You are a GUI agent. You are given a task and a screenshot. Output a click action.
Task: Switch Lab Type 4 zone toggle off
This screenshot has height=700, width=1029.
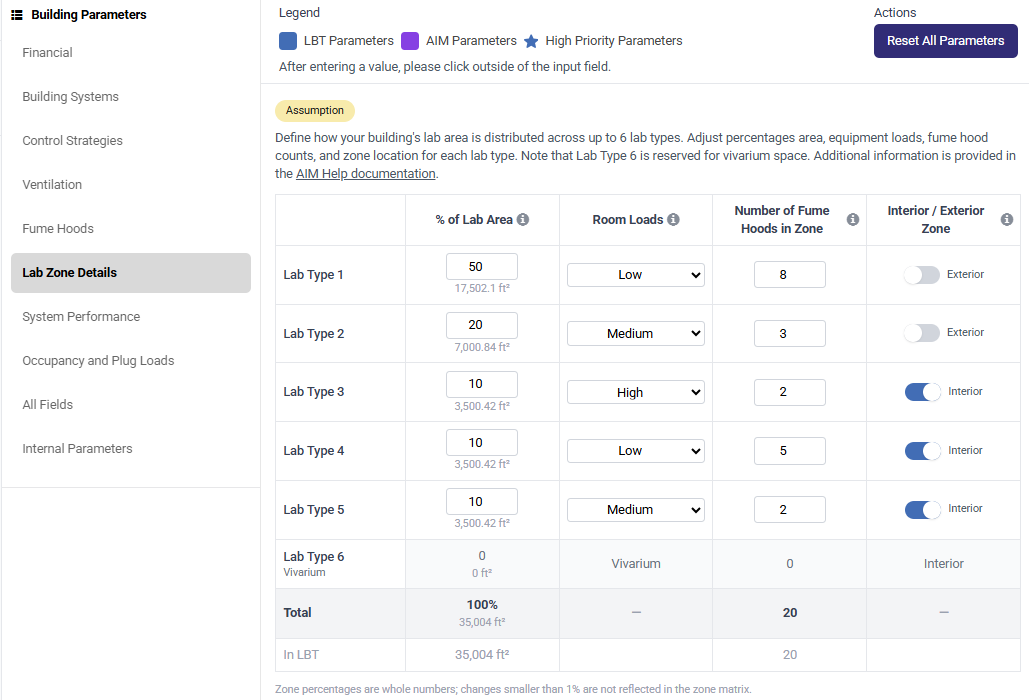tap(923, 451)
